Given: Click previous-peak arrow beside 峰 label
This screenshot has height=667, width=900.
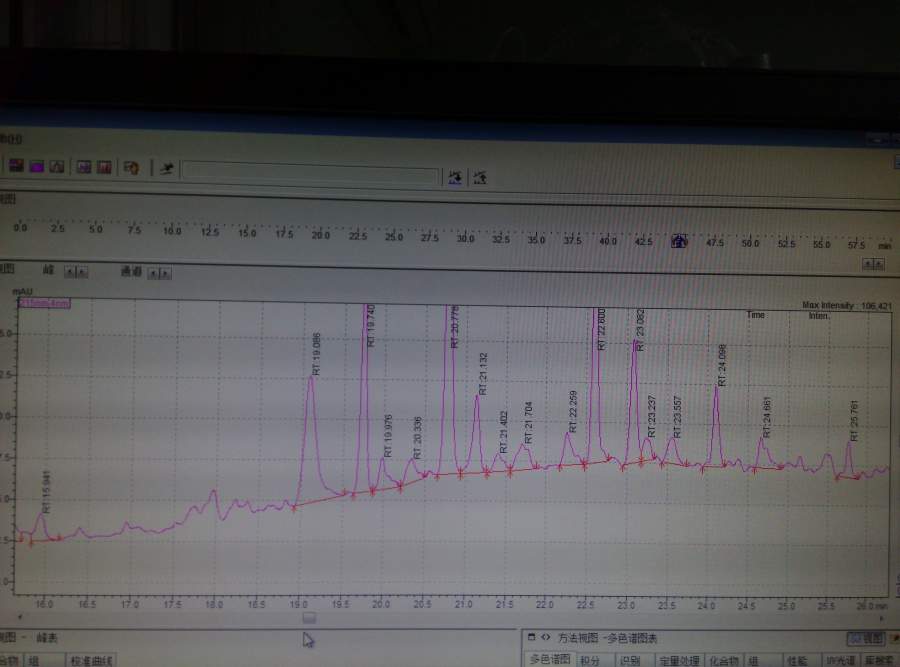Looking at the screenshot, I should [70, 272].
